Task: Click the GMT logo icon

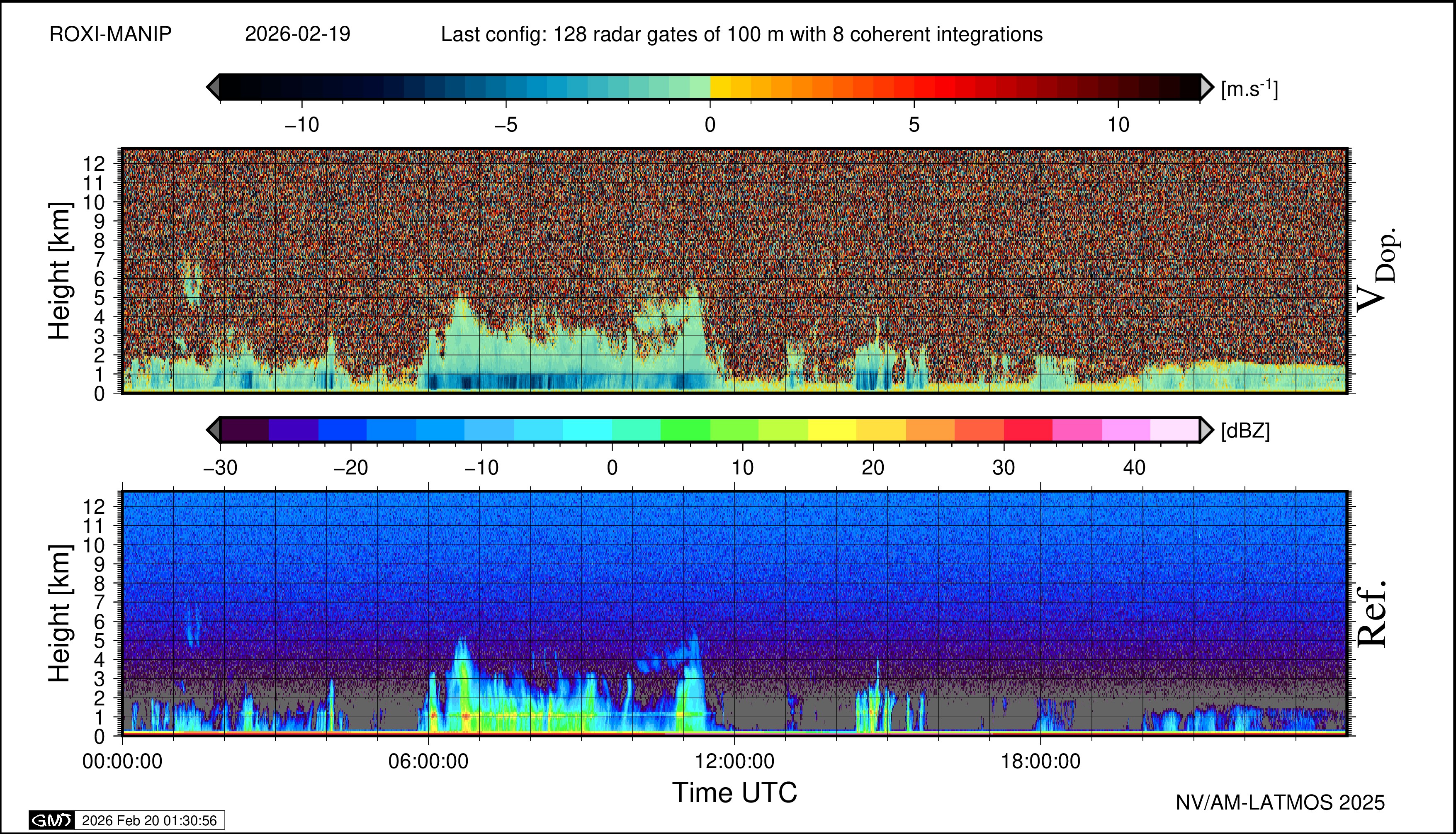Action: click(51, 820)
